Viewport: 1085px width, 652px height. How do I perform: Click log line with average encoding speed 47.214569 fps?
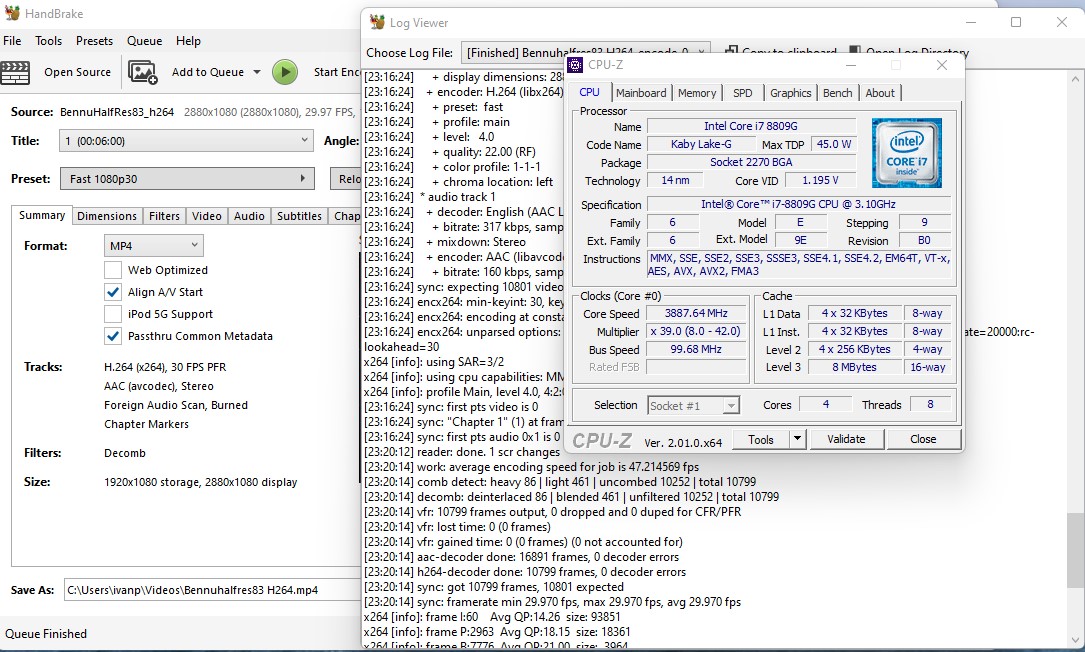point(531,467)
